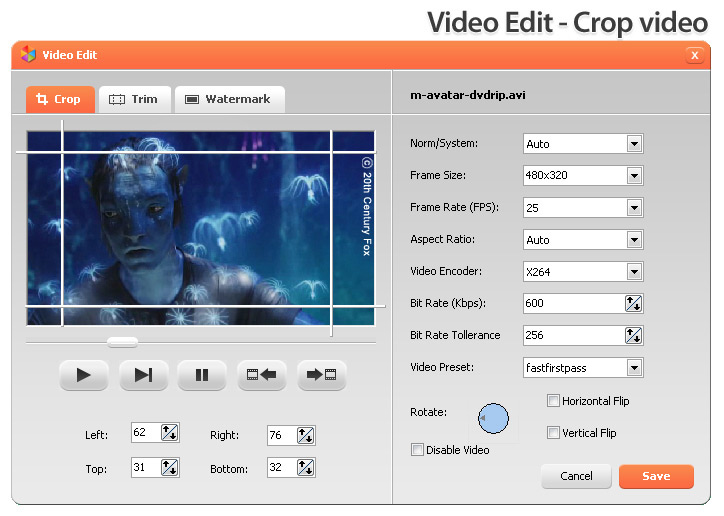Click inside the Top crop value field
The image size is (724, 516).
(x=145, y=468)
